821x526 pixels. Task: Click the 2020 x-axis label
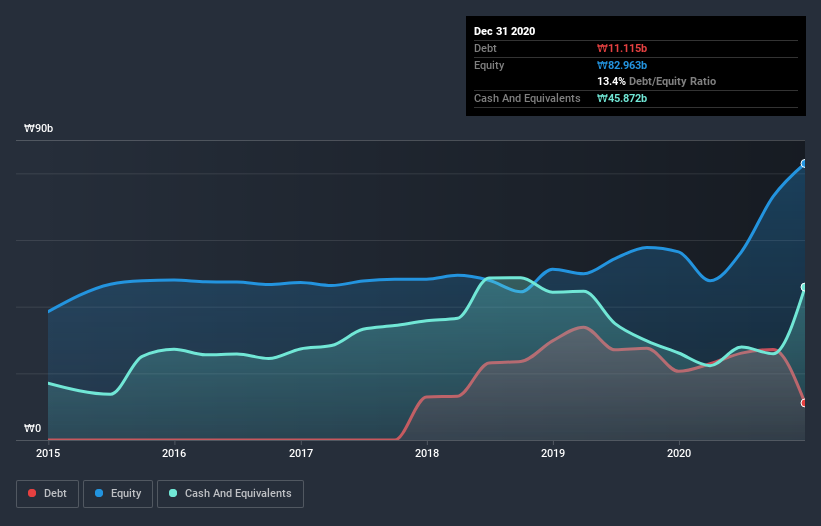(679, 453)
